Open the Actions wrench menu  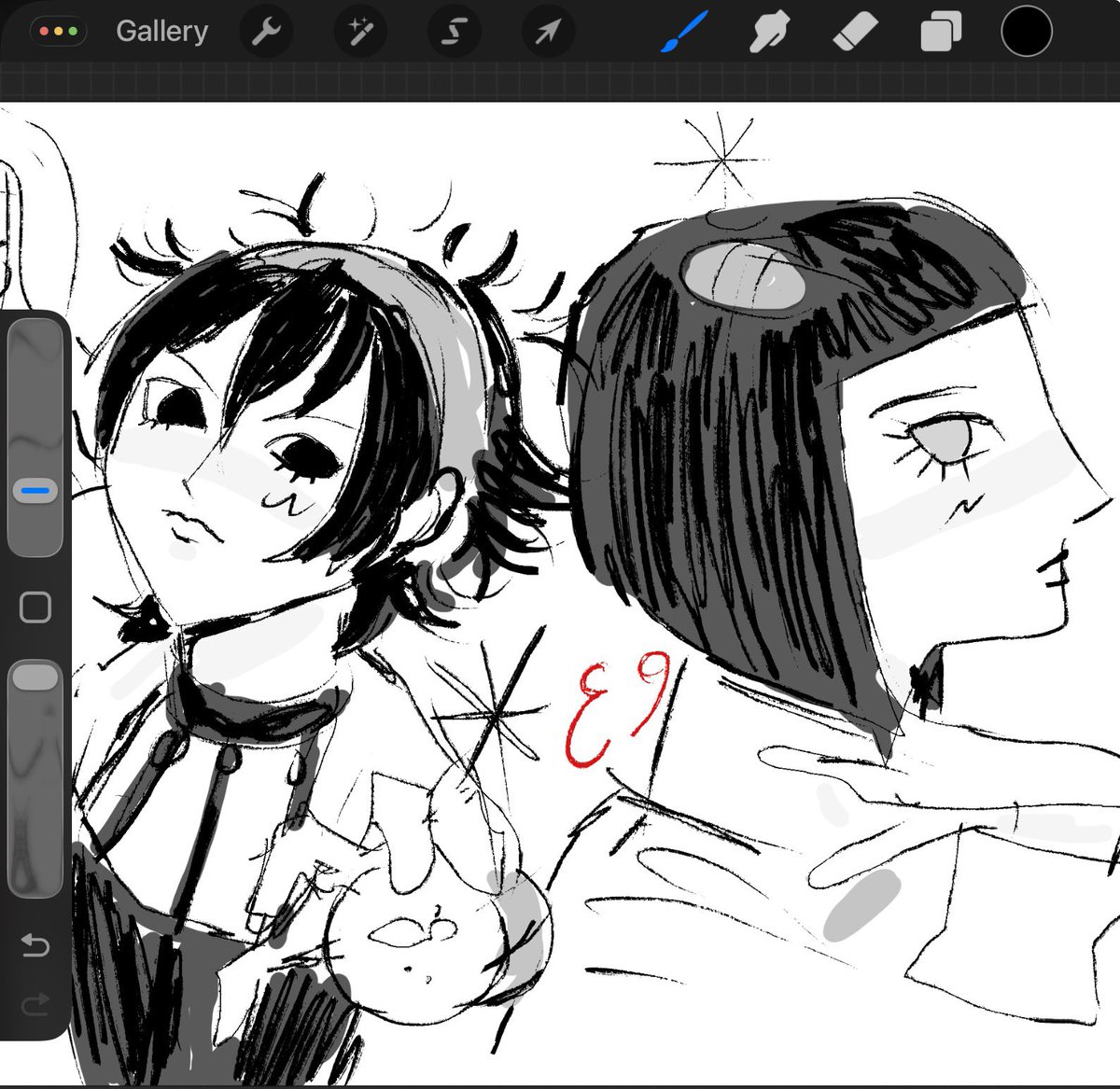tap(266, 33)
